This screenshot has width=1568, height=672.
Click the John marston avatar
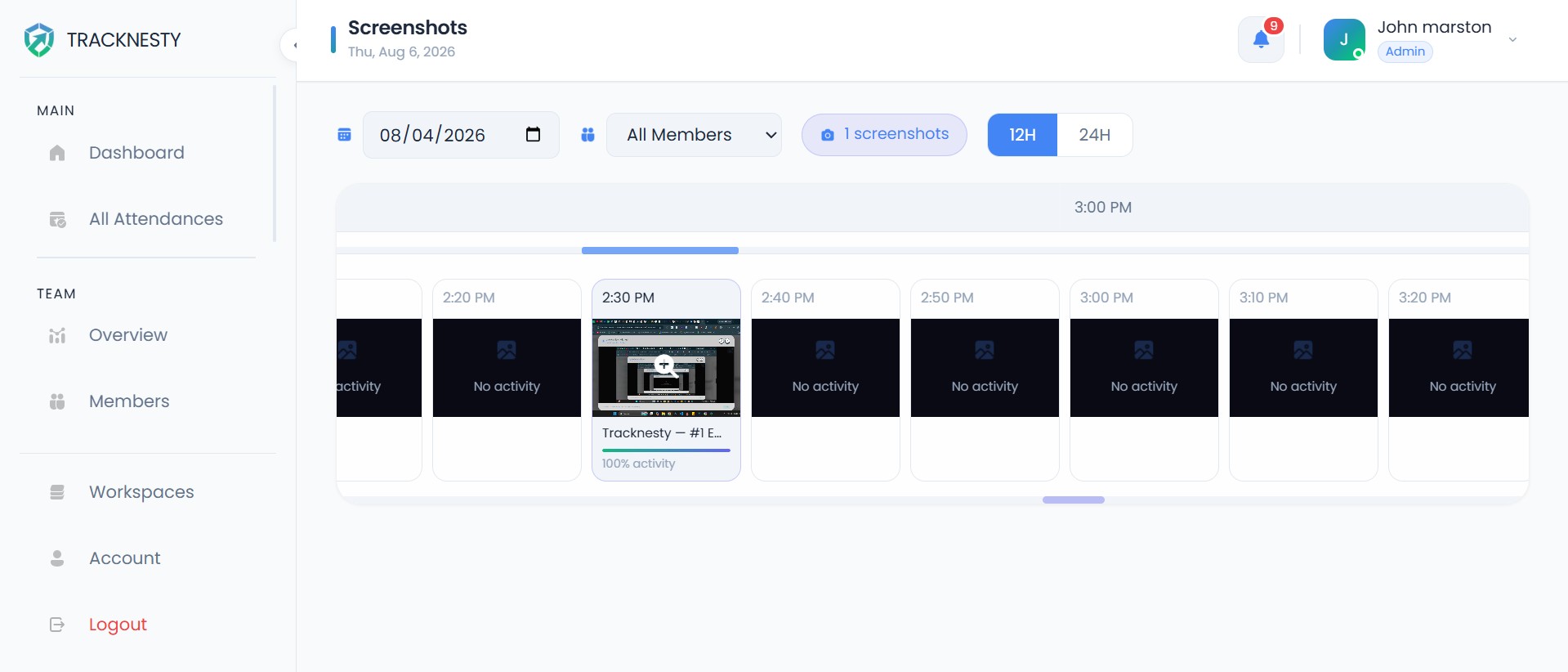point(1344,39)
